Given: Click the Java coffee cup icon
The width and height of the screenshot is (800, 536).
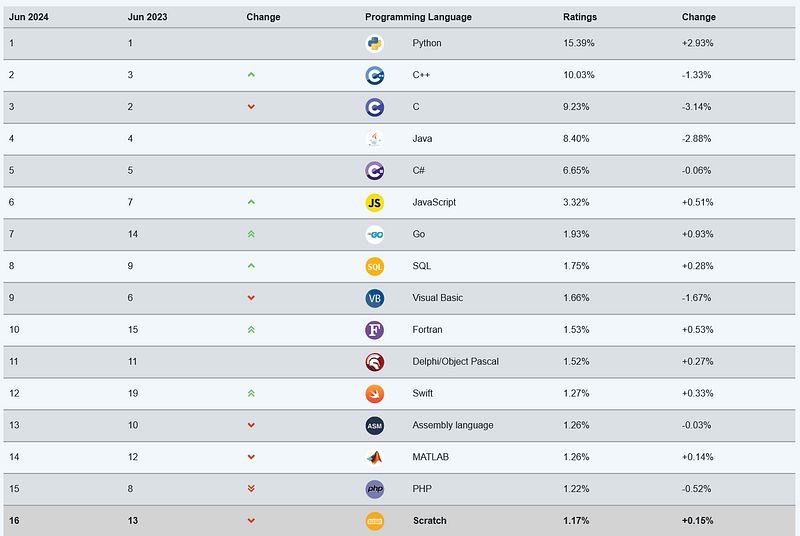Looking at the screenshot, I should pos(375,139).
